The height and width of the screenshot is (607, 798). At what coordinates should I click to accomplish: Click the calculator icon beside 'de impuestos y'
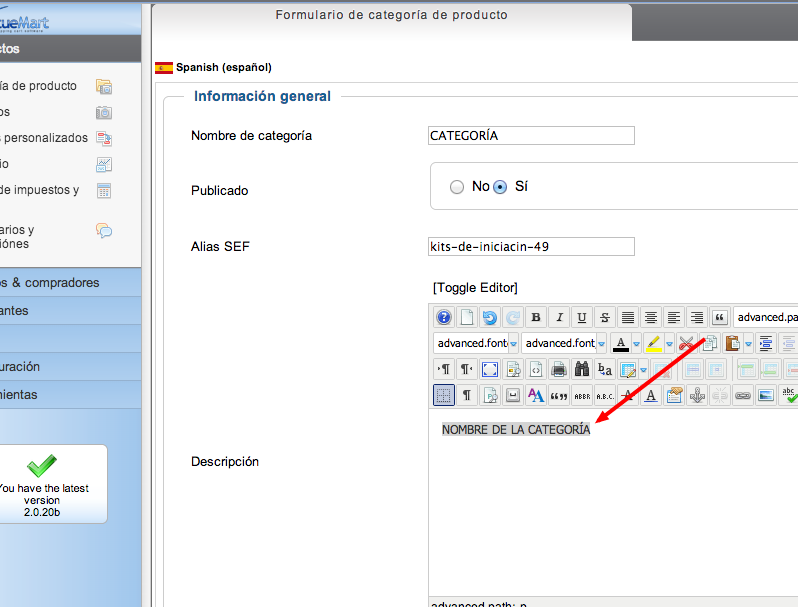(104, 191)
